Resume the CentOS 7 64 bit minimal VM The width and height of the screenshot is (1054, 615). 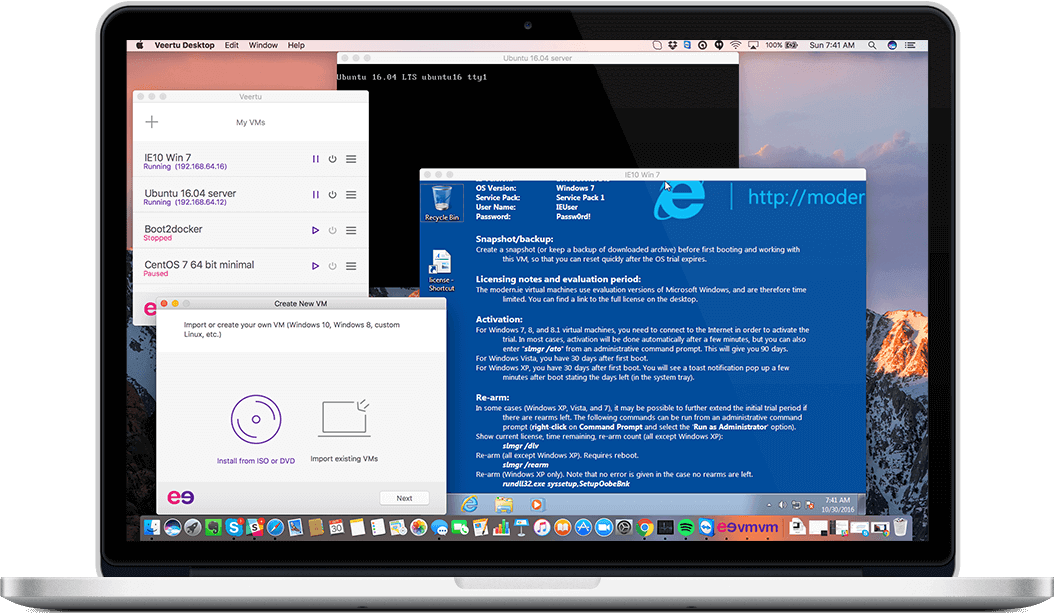click(315, 266)
